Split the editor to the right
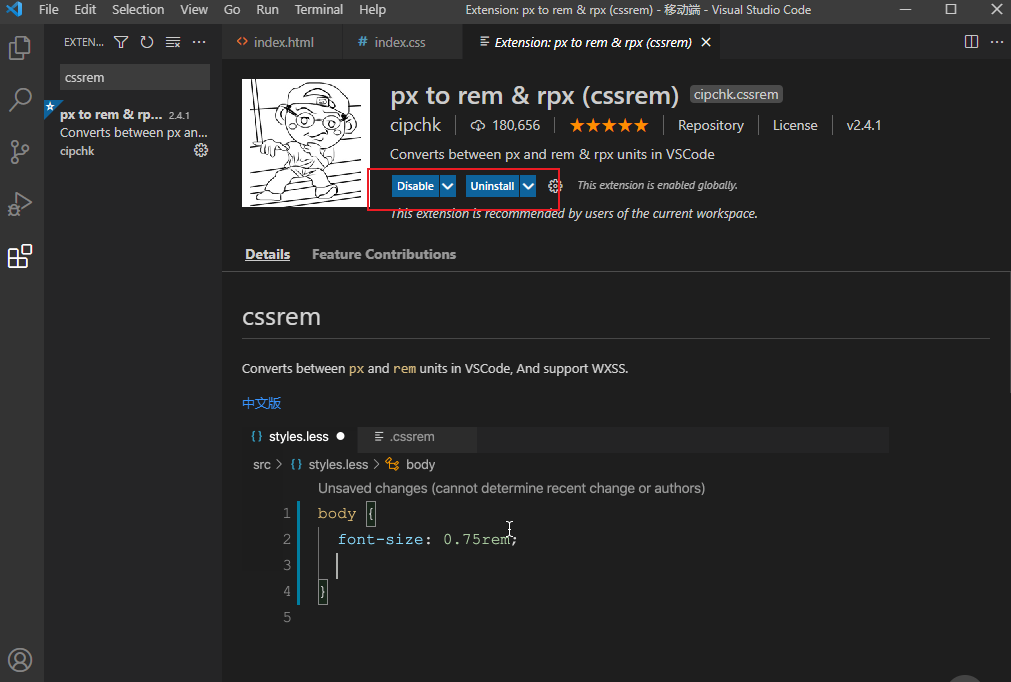Viewport: 1011px width, 682px height. pos(971,42)
